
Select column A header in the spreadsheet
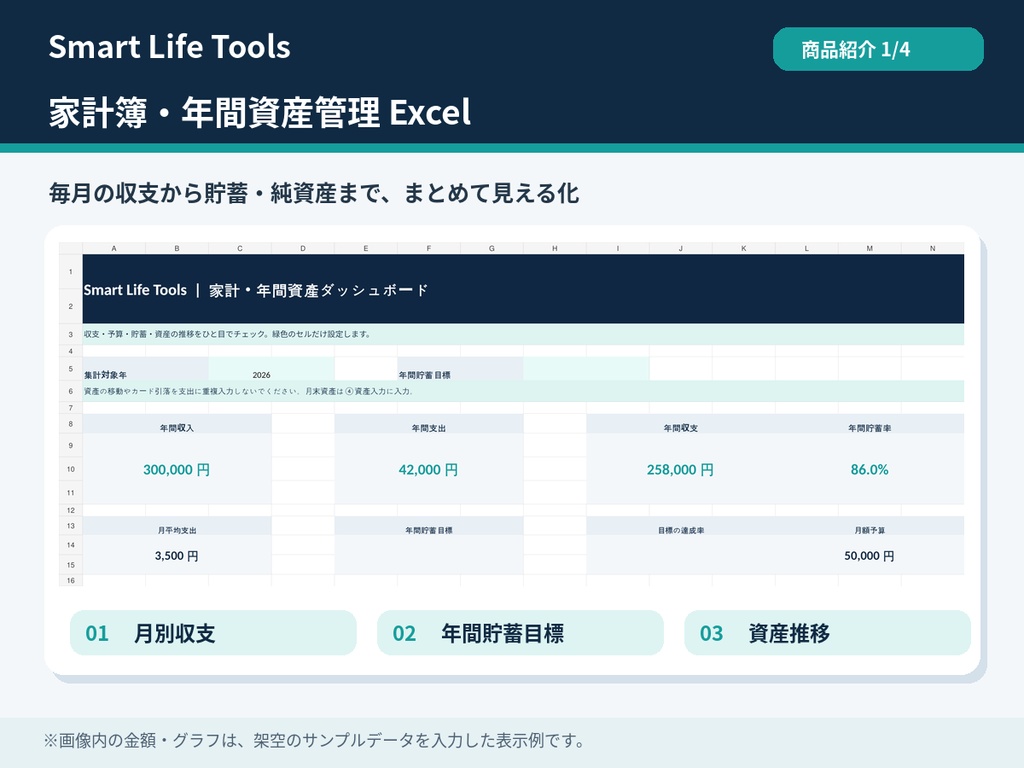114,248
